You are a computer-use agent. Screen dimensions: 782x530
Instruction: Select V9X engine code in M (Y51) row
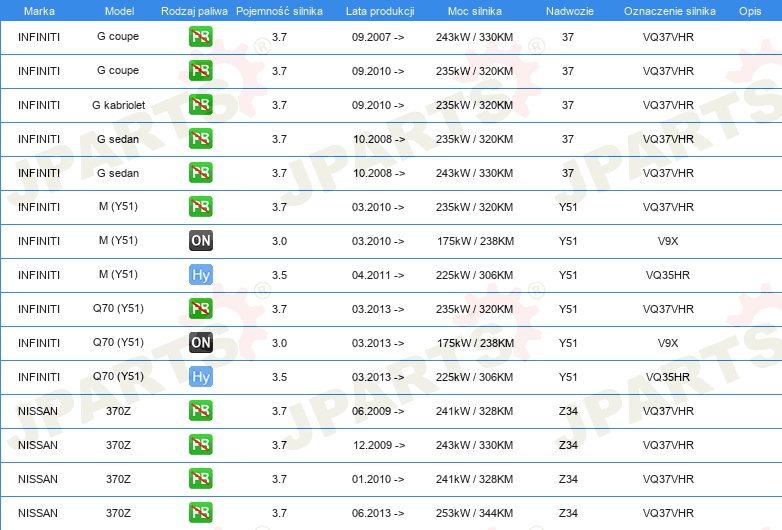[x=668, y=241]
